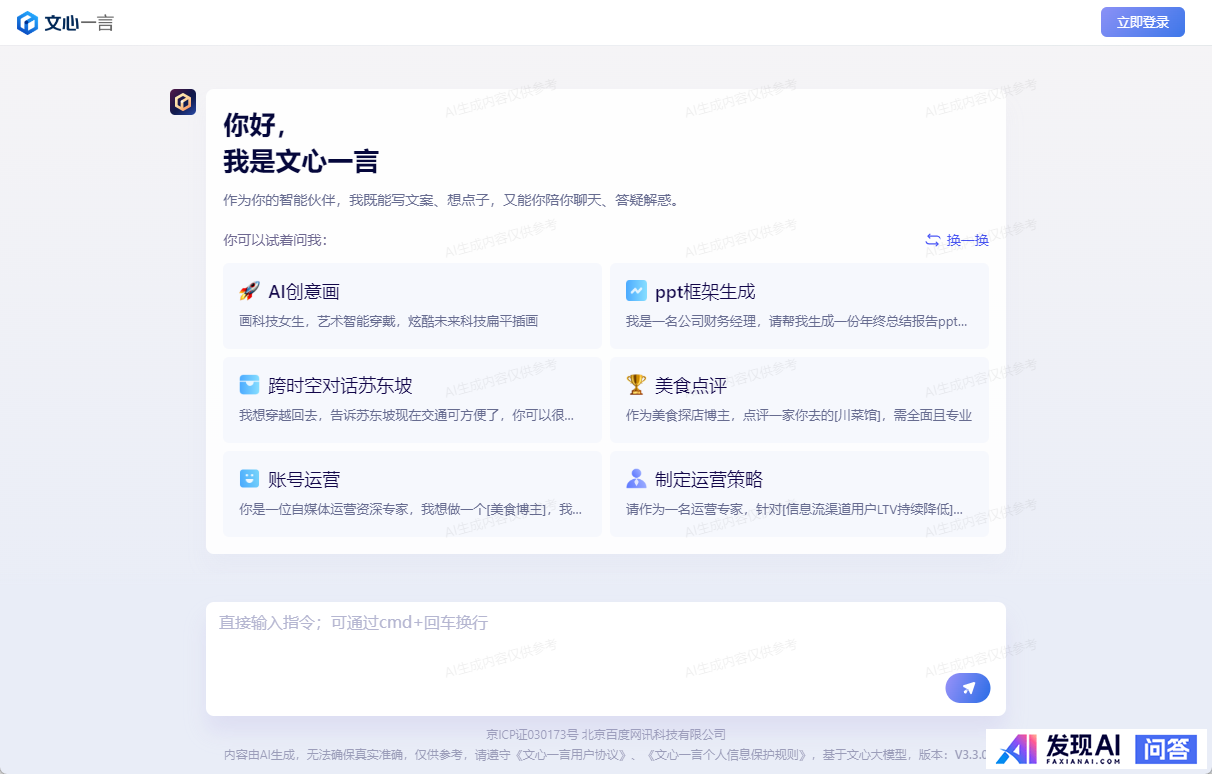1212x774 pixels.
Task: Refresh suggestions with 换一换
Action: (x=957, y=240)
